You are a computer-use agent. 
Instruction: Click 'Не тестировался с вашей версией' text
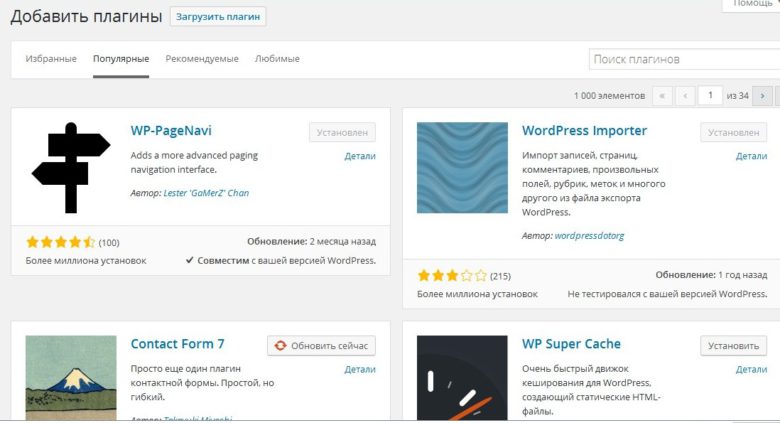coord(667,294)
